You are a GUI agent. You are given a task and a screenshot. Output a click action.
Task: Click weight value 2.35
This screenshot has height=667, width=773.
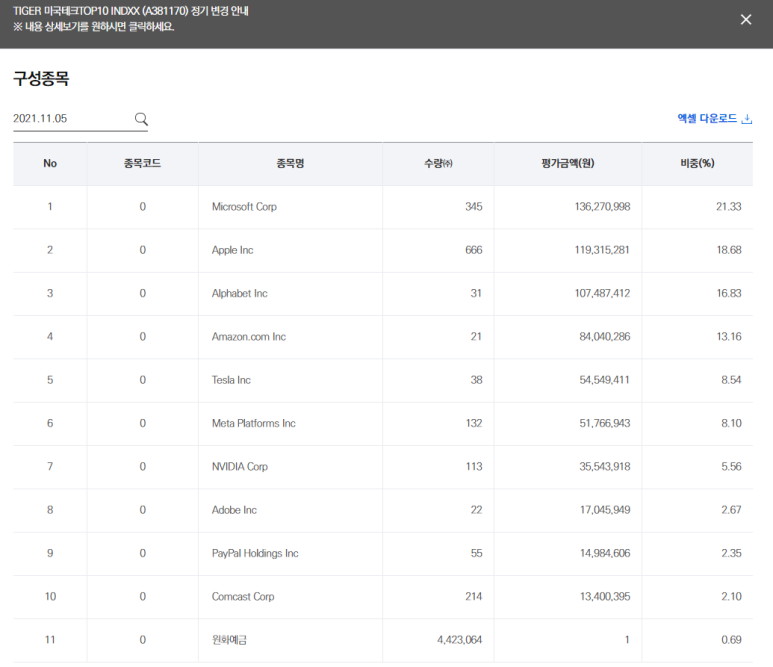(x=731, y=554)
